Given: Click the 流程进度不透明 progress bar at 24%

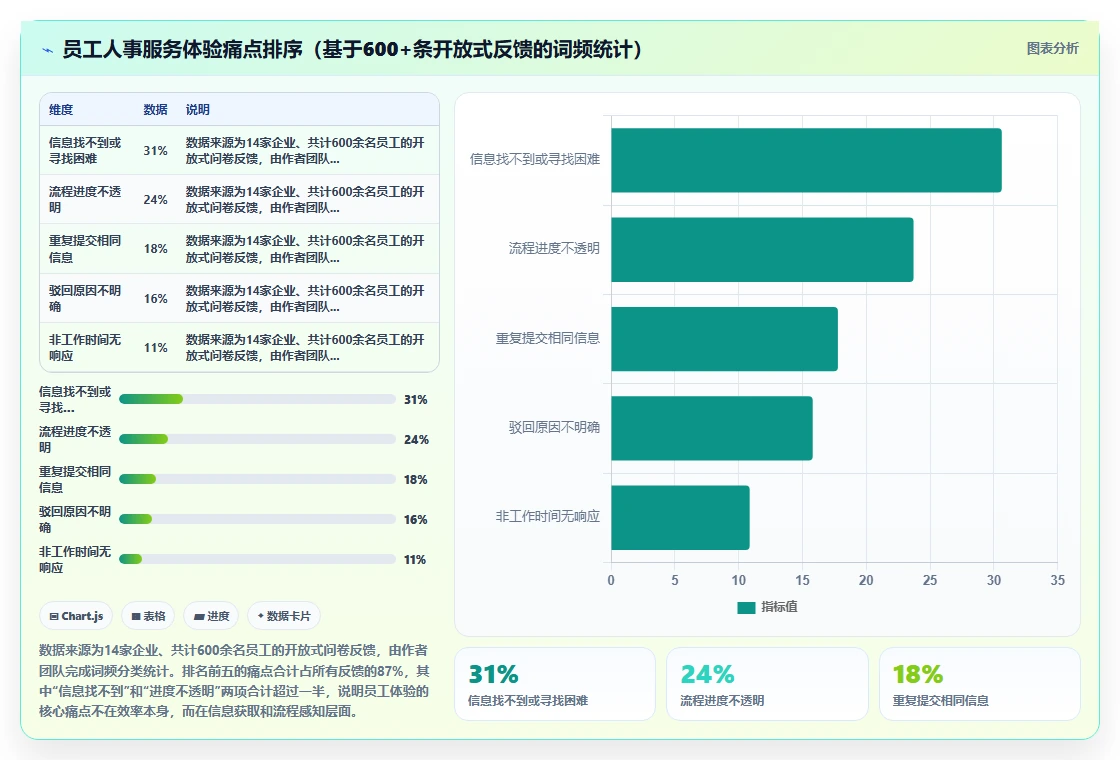Looking at the screenshot, I should [x=257, y=439].
